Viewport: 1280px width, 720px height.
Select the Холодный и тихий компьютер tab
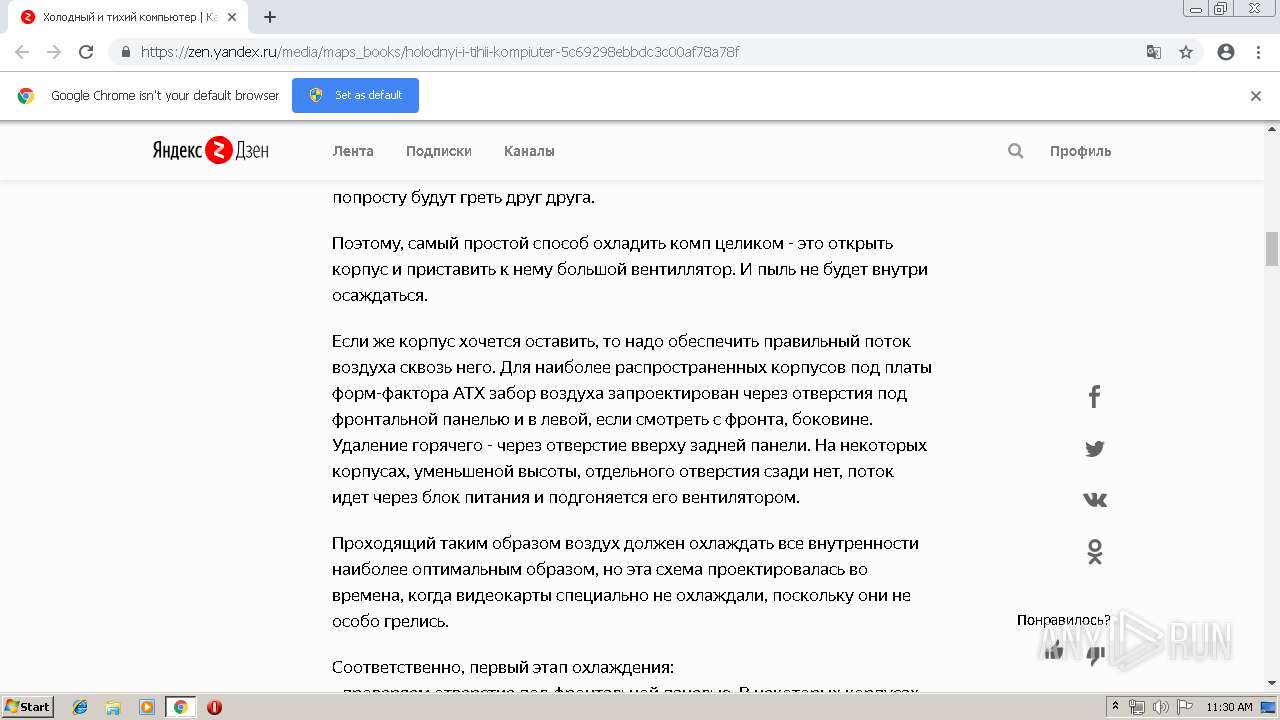[128, 17]
